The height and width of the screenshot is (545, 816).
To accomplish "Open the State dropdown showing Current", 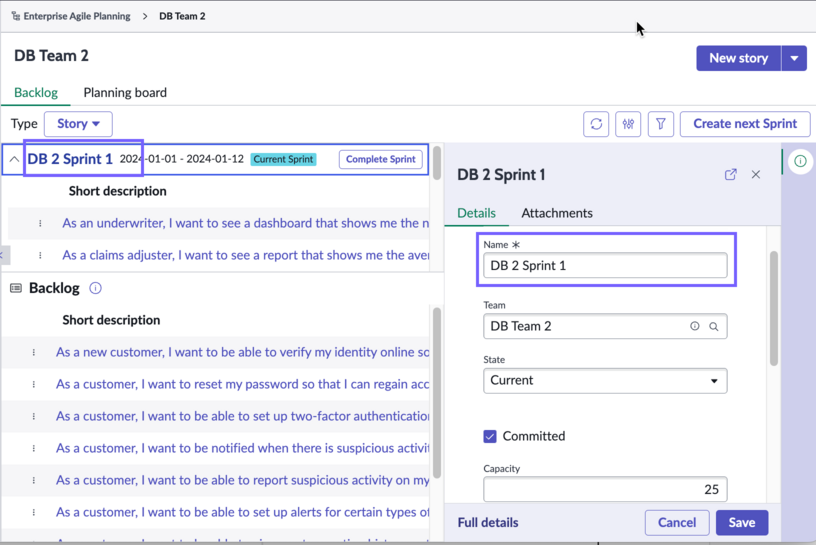I will [605, 381].
